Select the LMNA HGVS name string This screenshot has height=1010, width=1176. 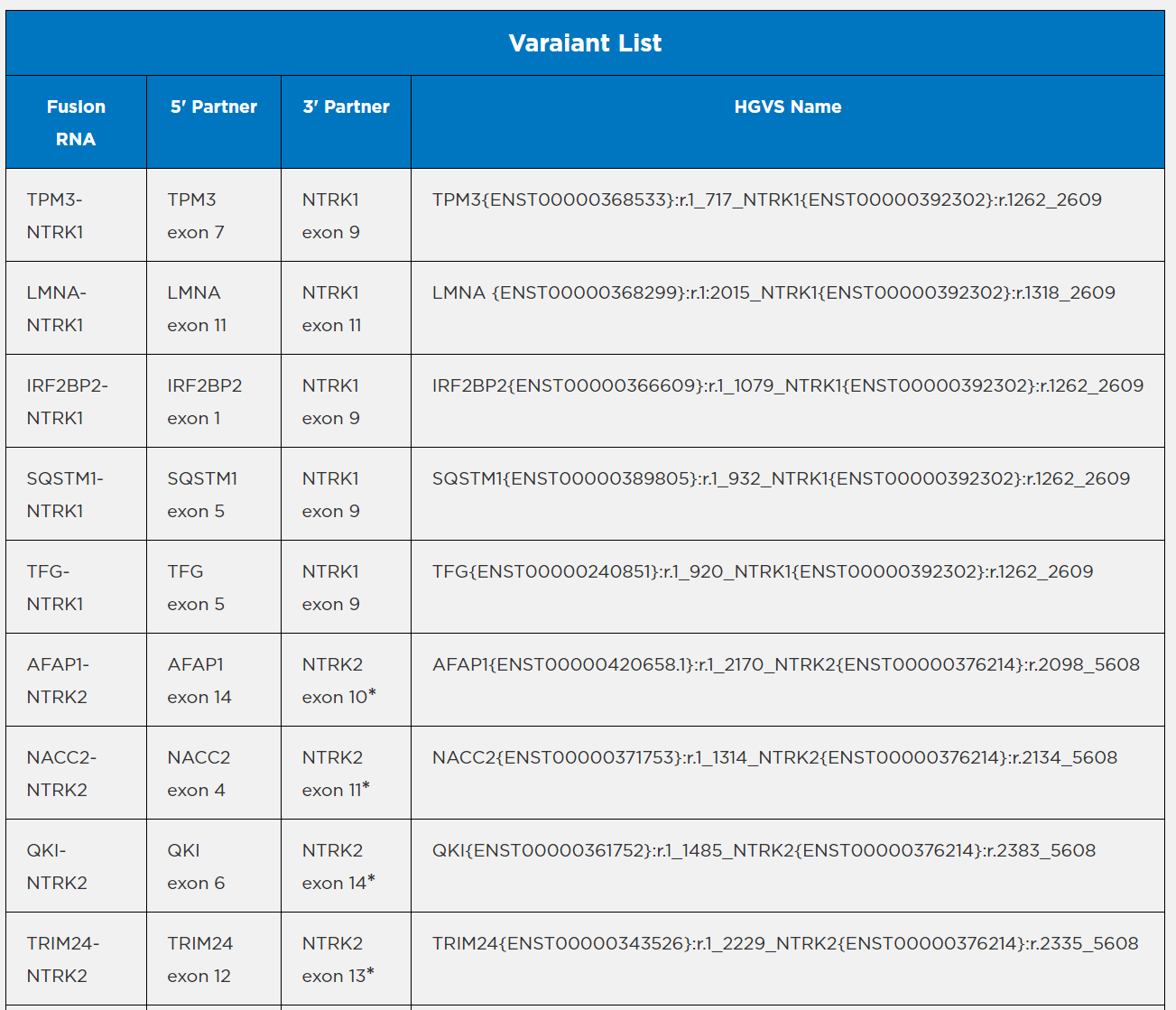tap(773, 293)
